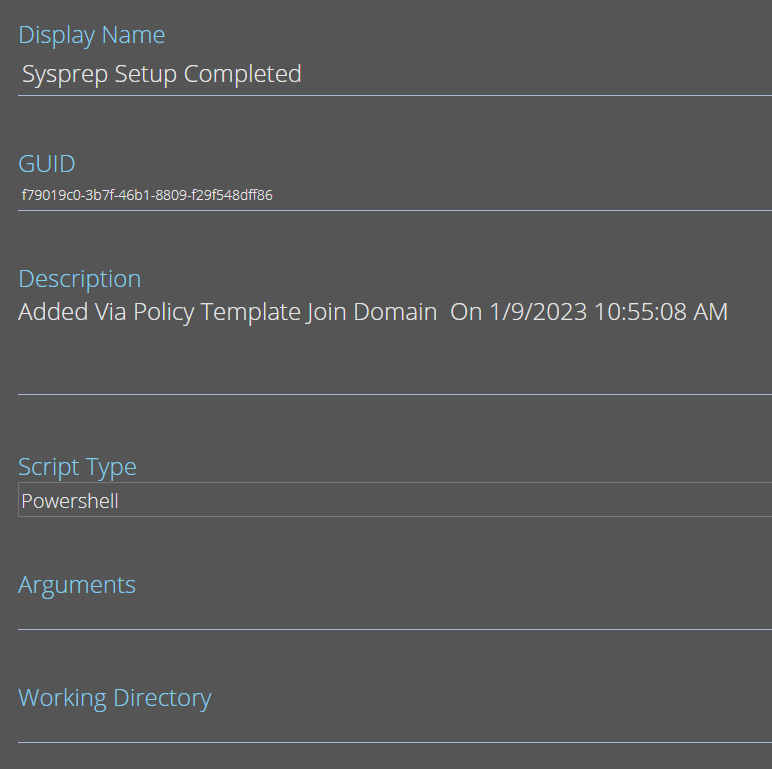The height and width of the screenshot is (769, 772).
Task: Click the word 'Setup' in Display Name
Action: 146,75
